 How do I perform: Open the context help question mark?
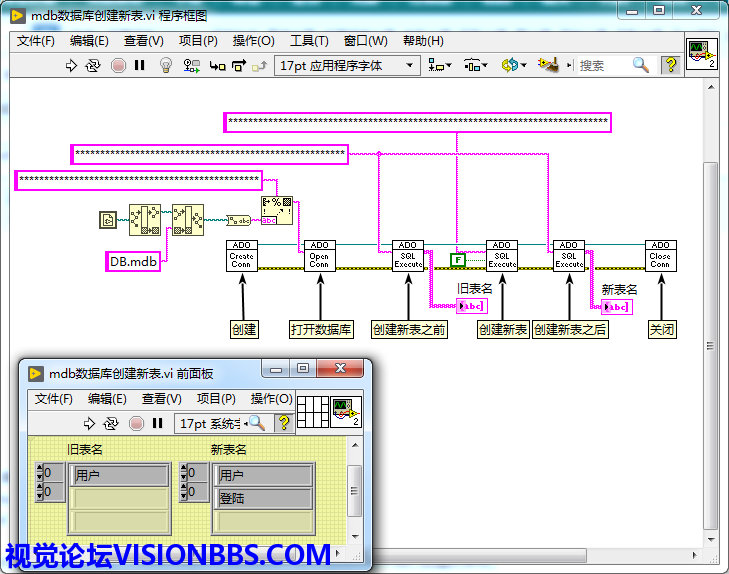670,65
